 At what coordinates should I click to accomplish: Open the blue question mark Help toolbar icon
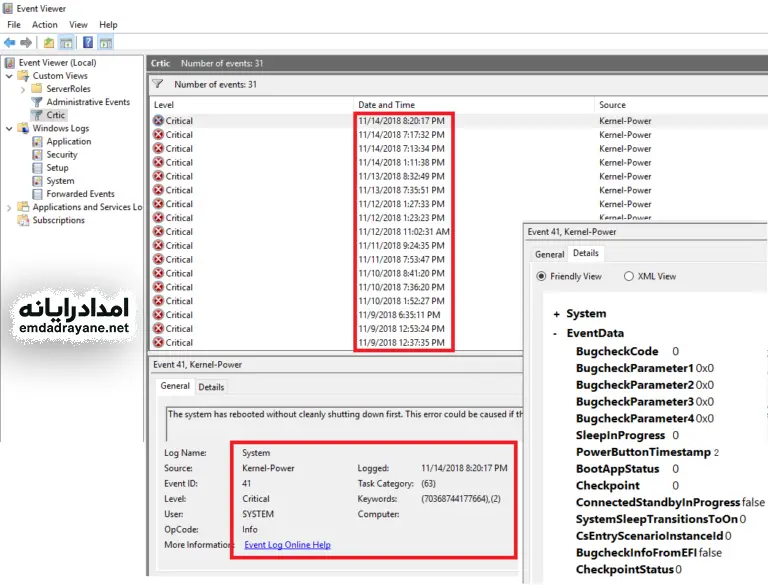click(x=88, y=43)
